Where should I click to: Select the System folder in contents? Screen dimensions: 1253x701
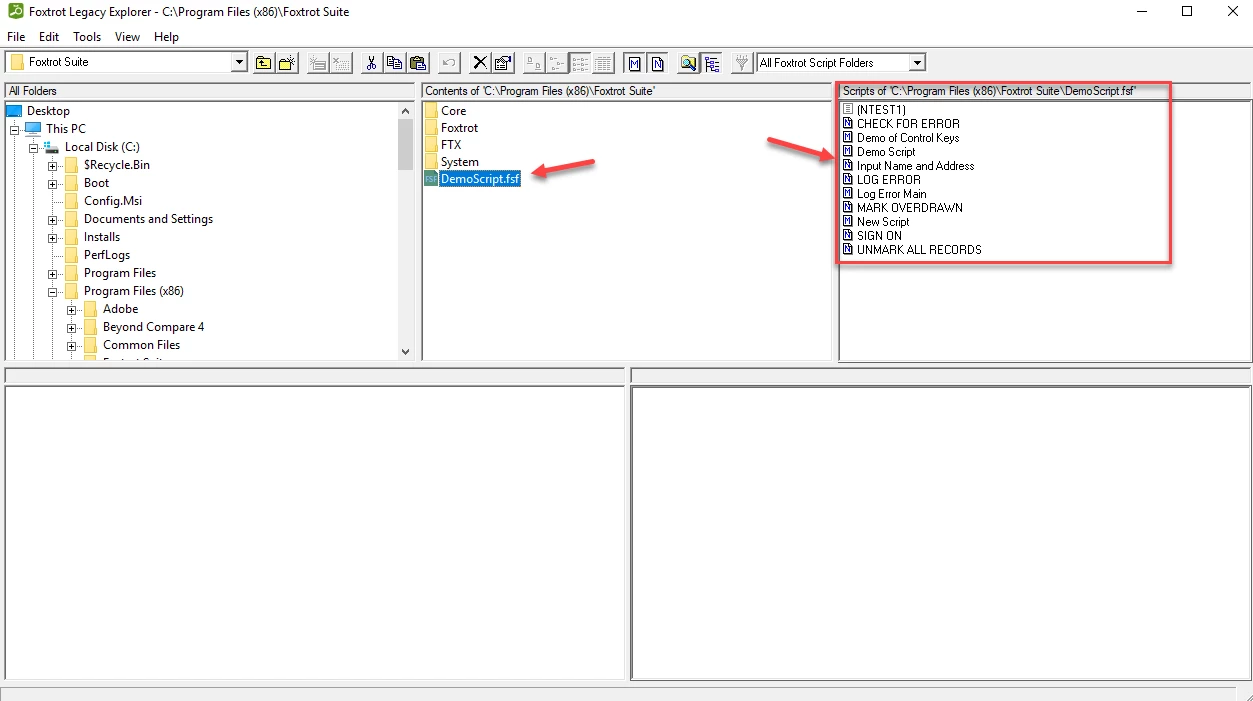[459, 162]
